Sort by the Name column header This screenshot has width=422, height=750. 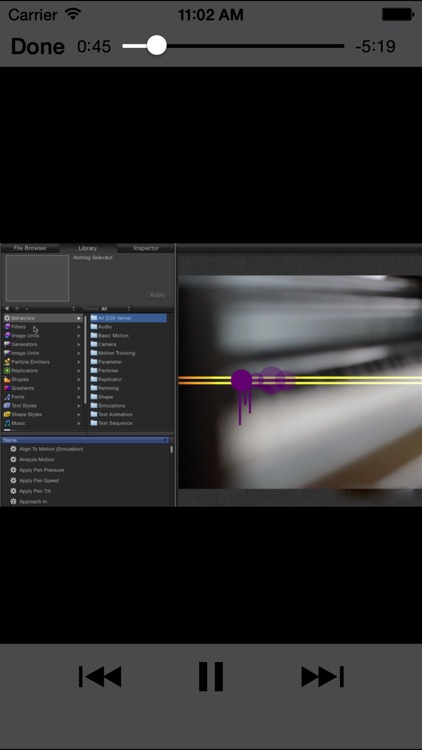85,440
